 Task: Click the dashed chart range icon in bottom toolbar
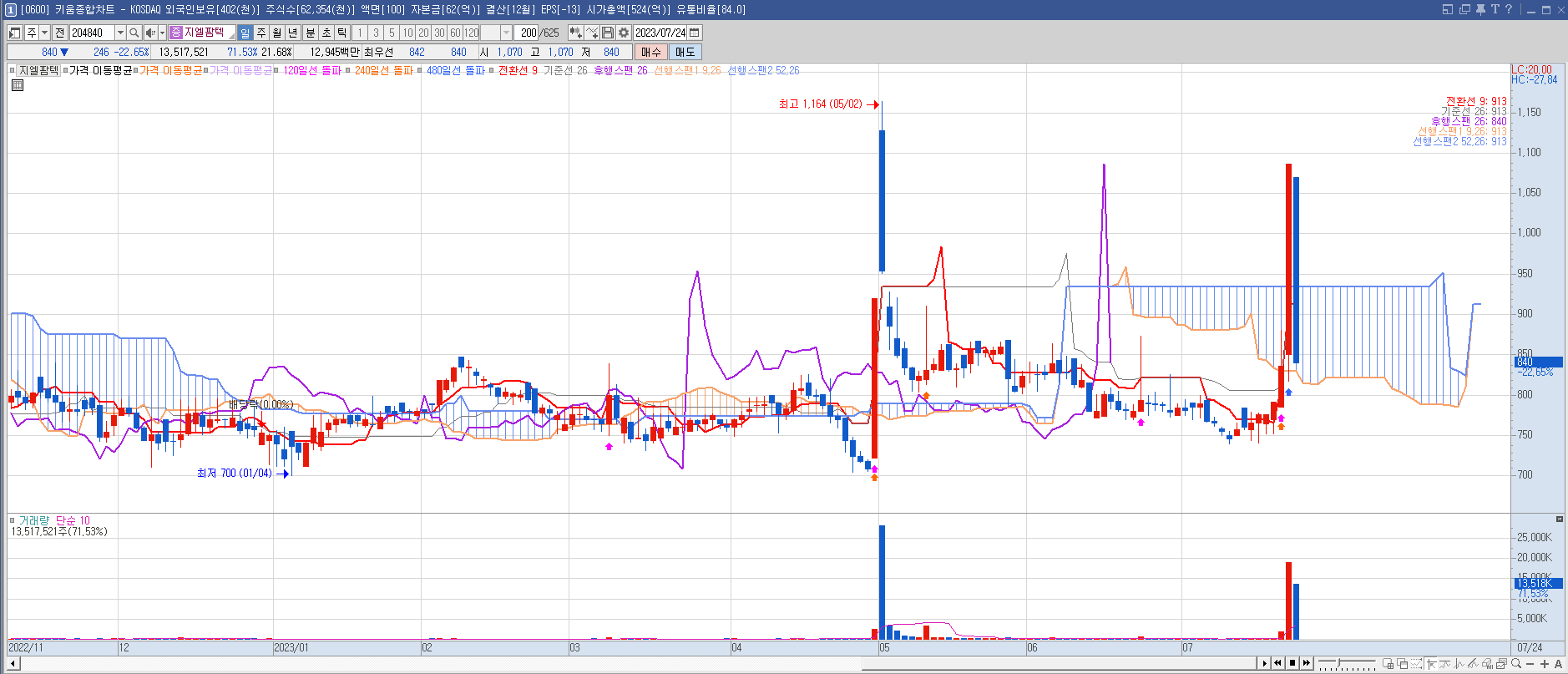tap(1417, 664)
